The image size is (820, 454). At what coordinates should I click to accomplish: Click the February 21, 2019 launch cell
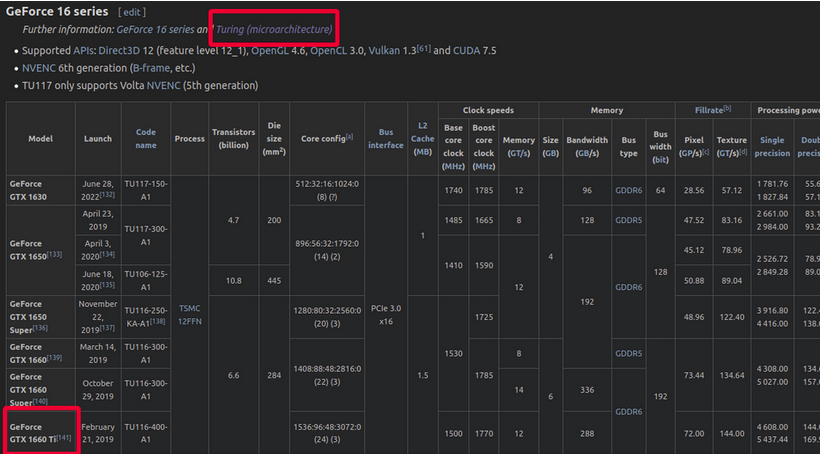(x=98, y=433)
